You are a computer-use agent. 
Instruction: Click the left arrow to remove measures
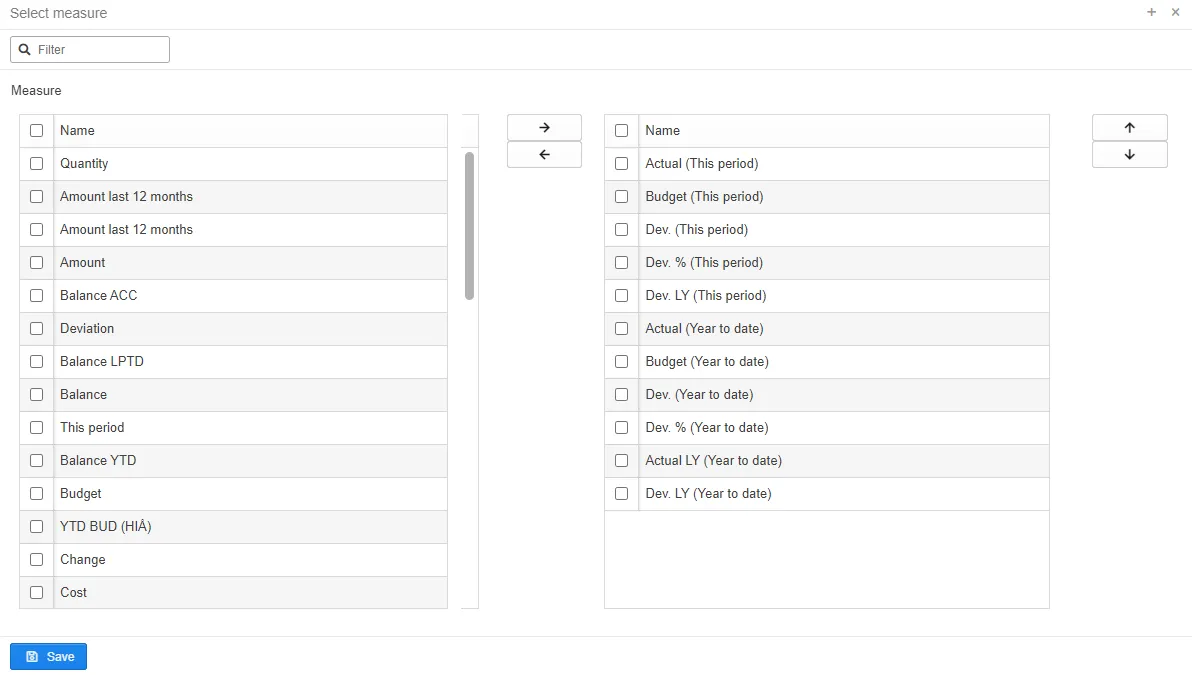[x=544, y=154]
